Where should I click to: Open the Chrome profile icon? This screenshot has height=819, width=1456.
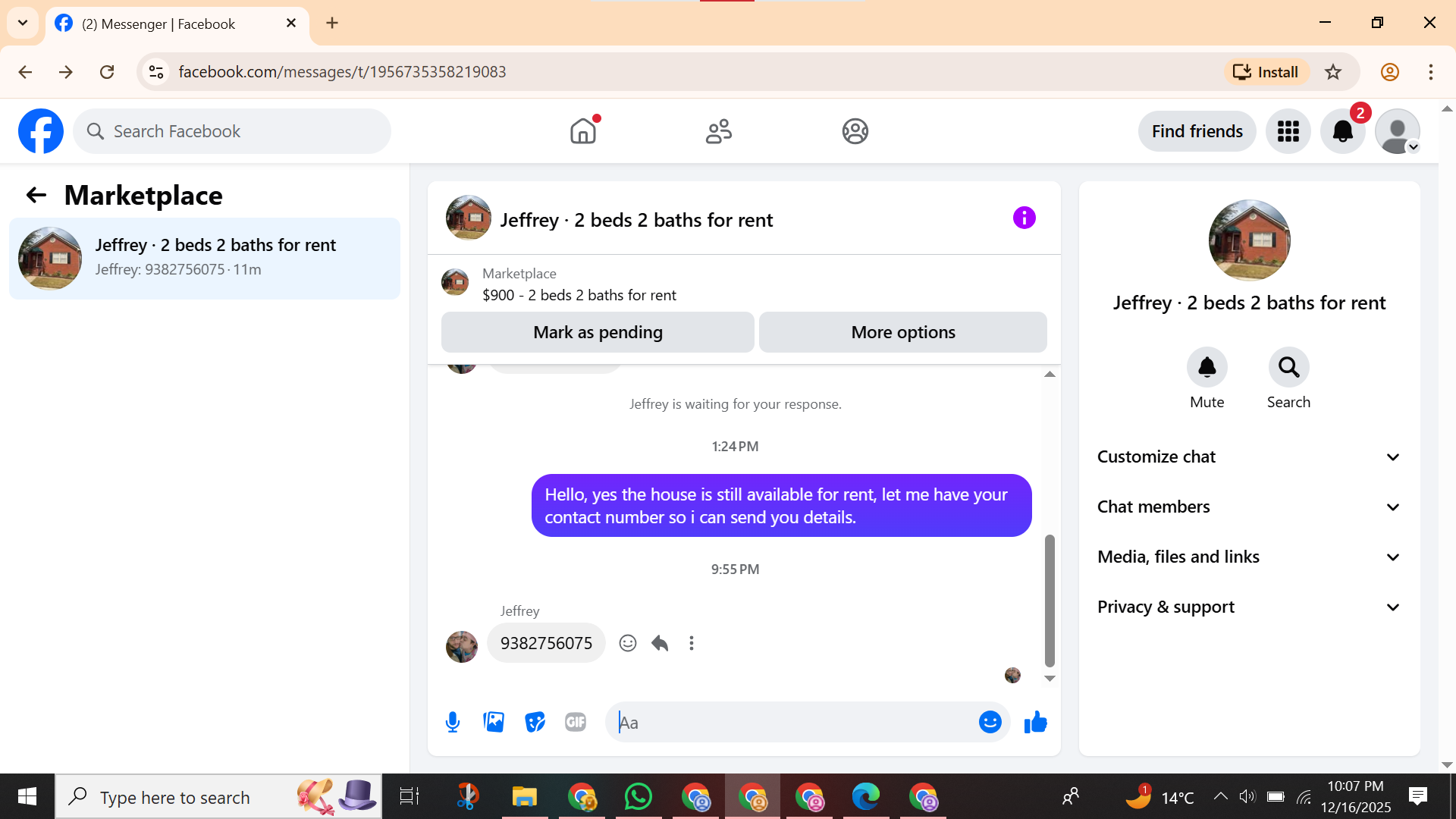click(1390, 72)
